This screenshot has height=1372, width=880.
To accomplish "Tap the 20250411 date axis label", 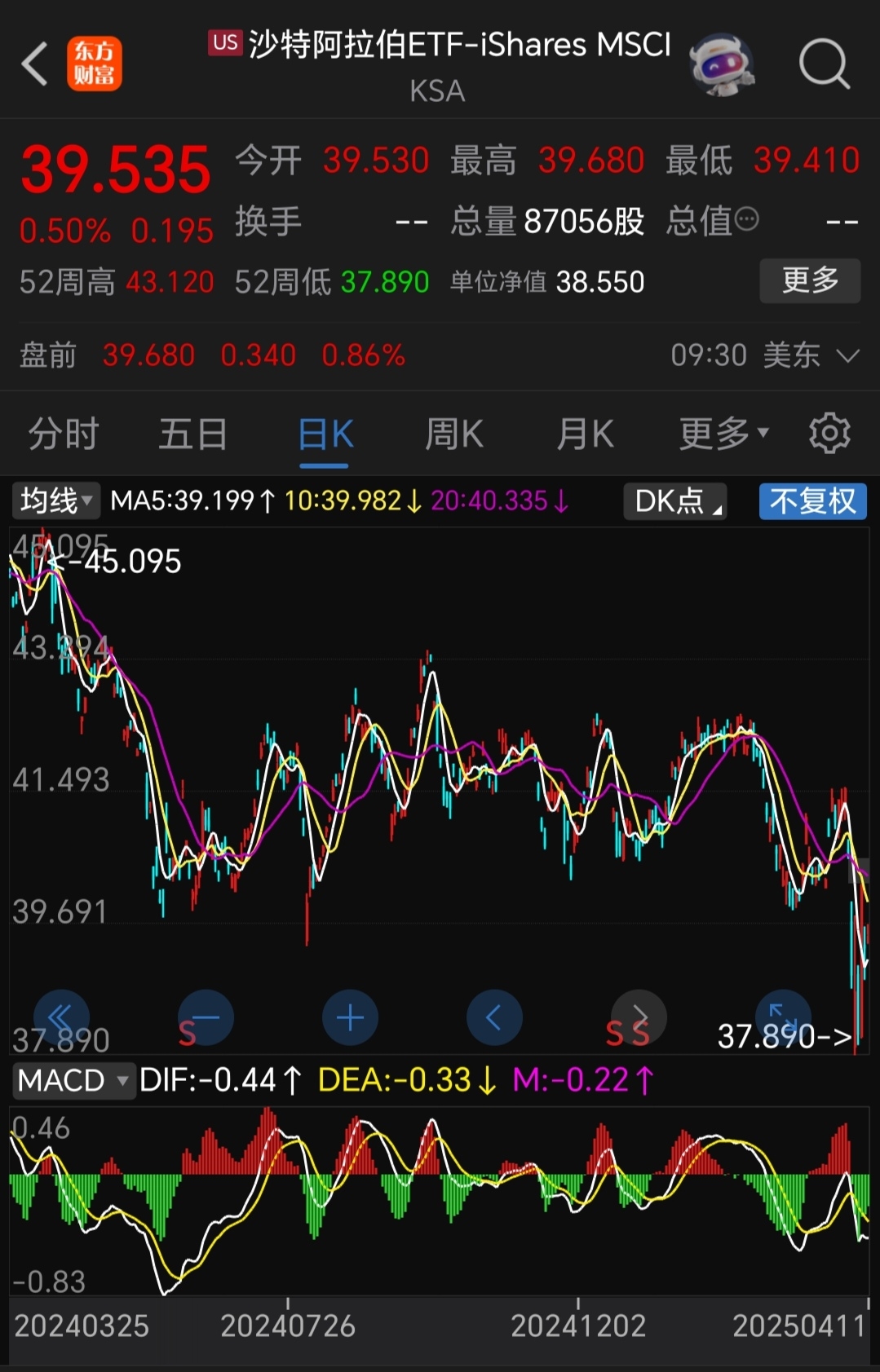I will 799,1326.
